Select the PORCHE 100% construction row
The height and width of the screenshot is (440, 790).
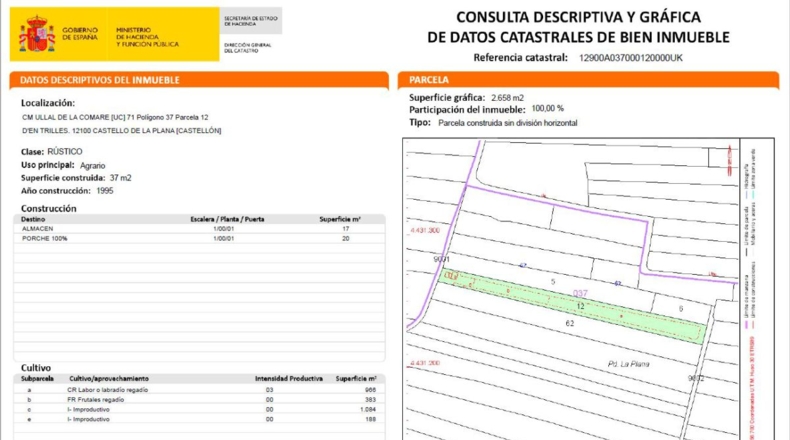coord(200,238)
